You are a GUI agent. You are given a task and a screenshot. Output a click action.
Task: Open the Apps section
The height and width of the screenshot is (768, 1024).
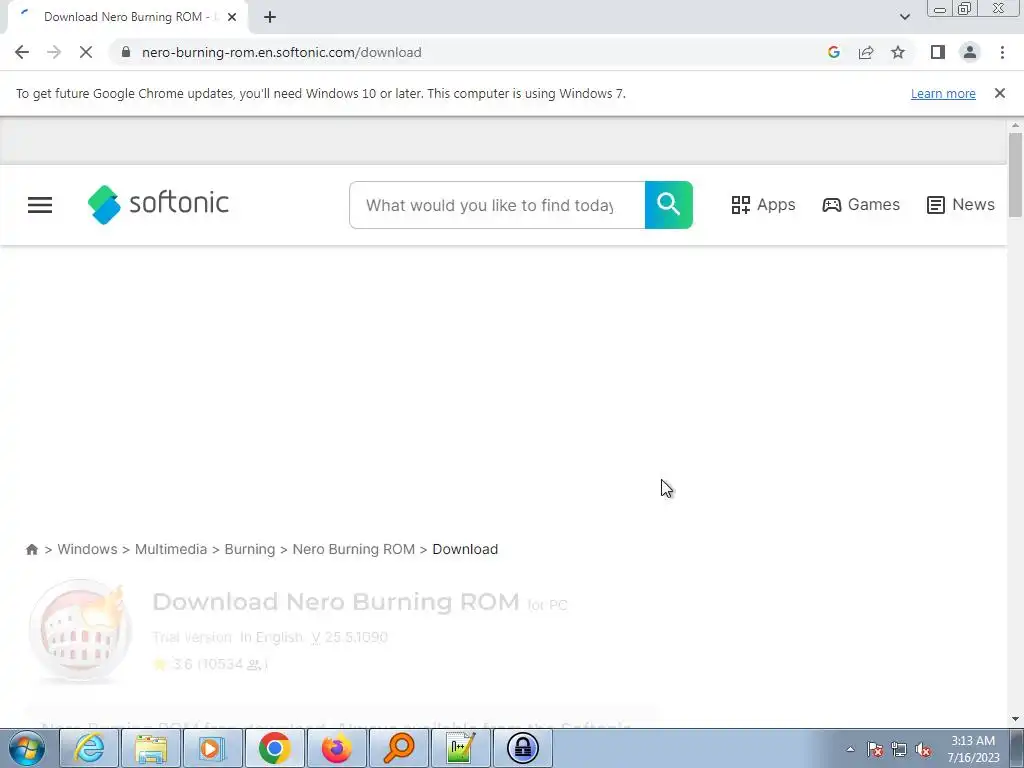[763, 204]
